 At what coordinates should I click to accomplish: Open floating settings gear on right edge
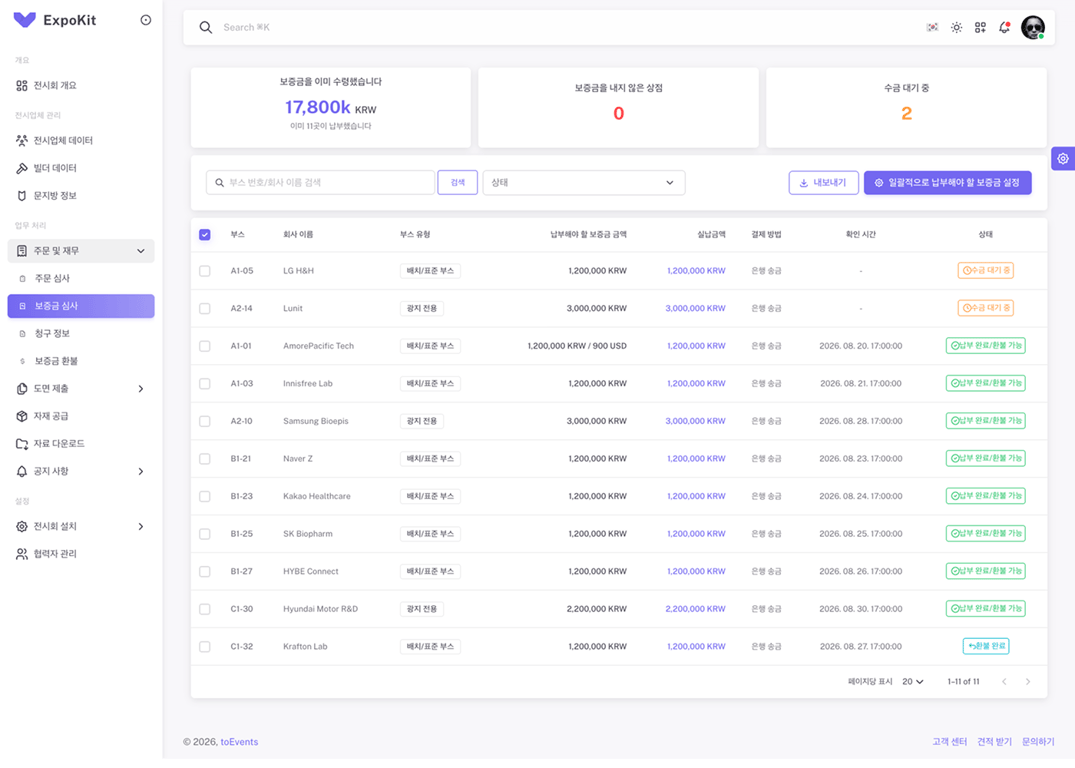click(x=1063, y=158)
